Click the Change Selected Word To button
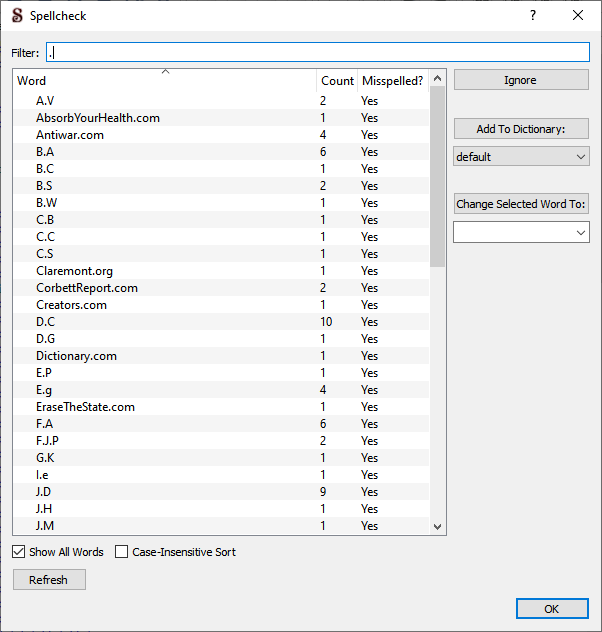The image size is (602, 632). (521, 204)
